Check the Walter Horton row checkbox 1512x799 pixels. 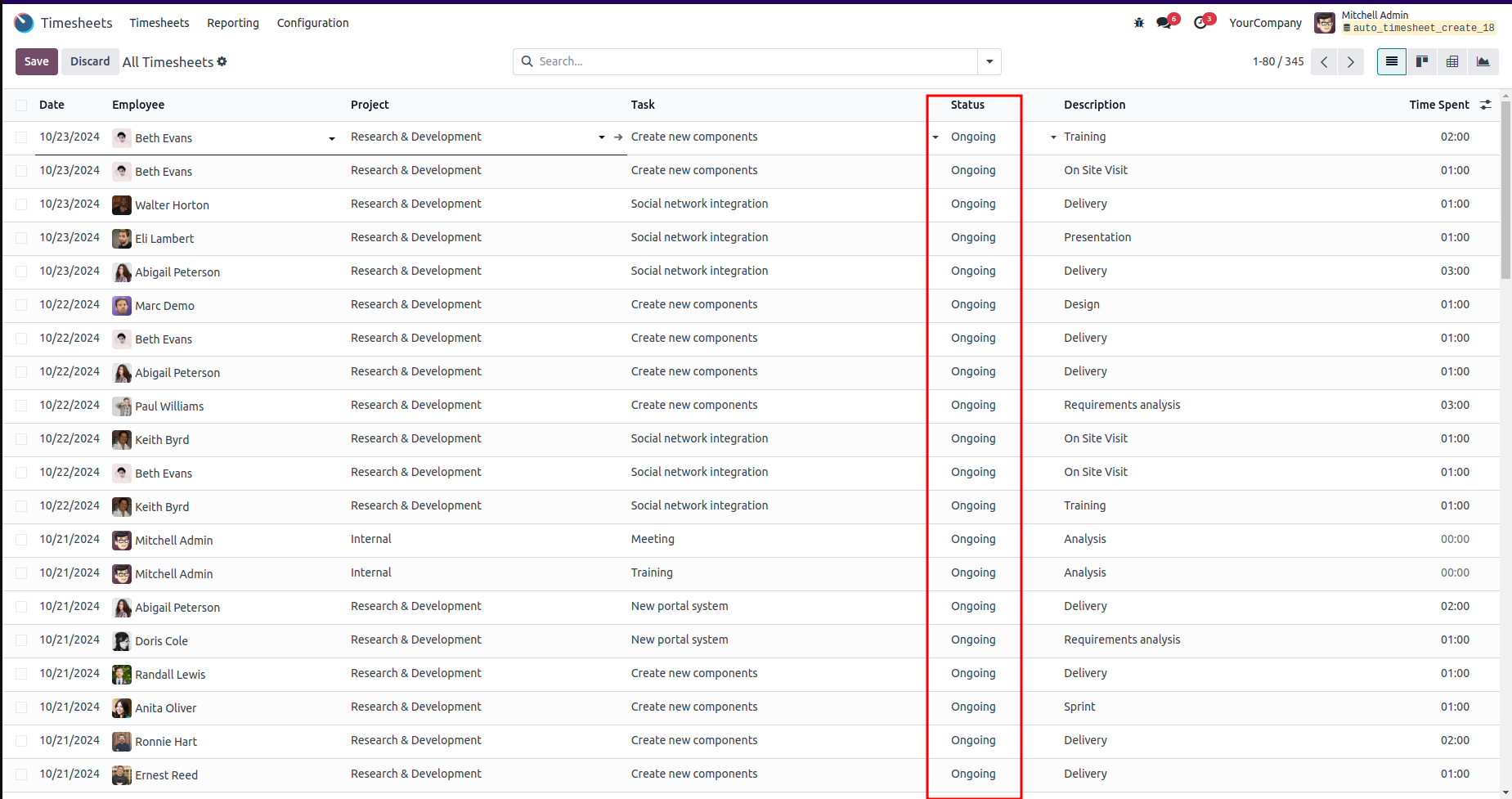tap(21, 204)
